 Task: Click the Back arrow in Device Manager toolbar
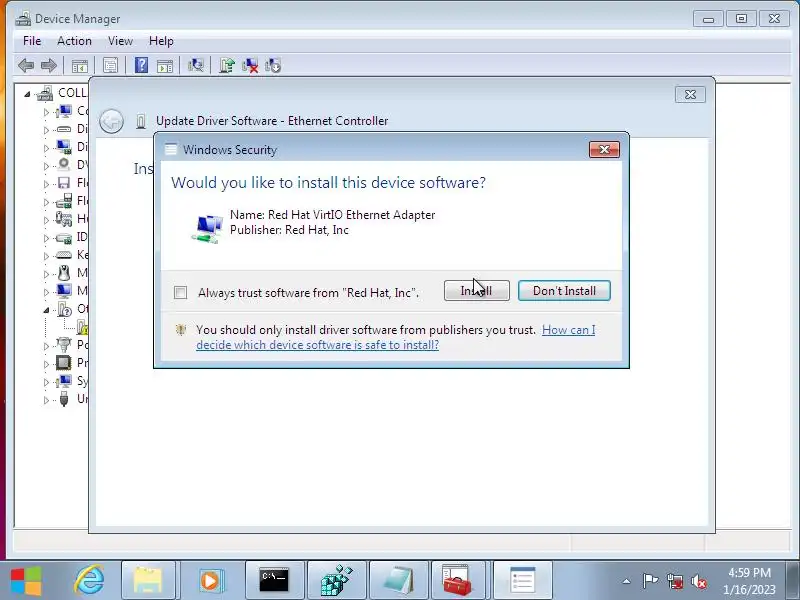pyautogui.click(x=26, y=65)
